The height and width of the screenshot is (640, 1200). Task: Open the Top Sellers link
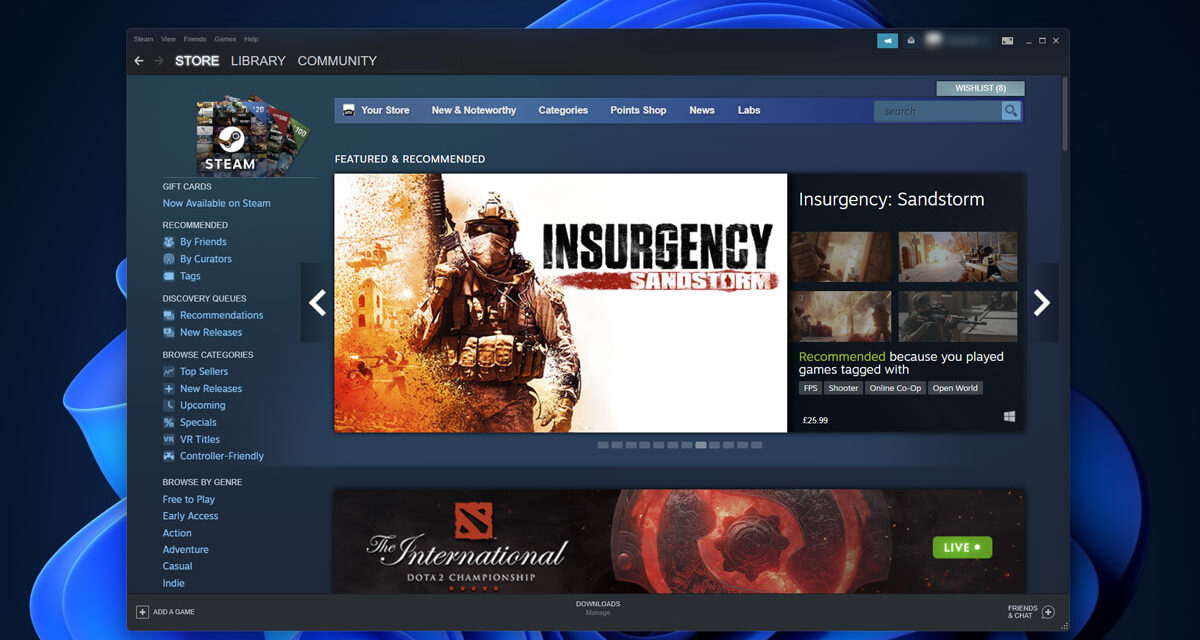[204, 371]
